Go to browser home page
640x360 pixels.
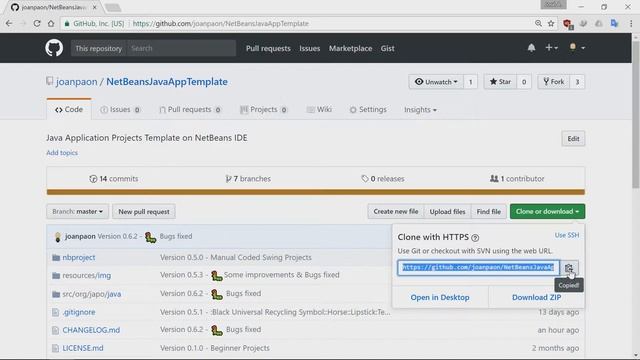[x=51, y=23]
